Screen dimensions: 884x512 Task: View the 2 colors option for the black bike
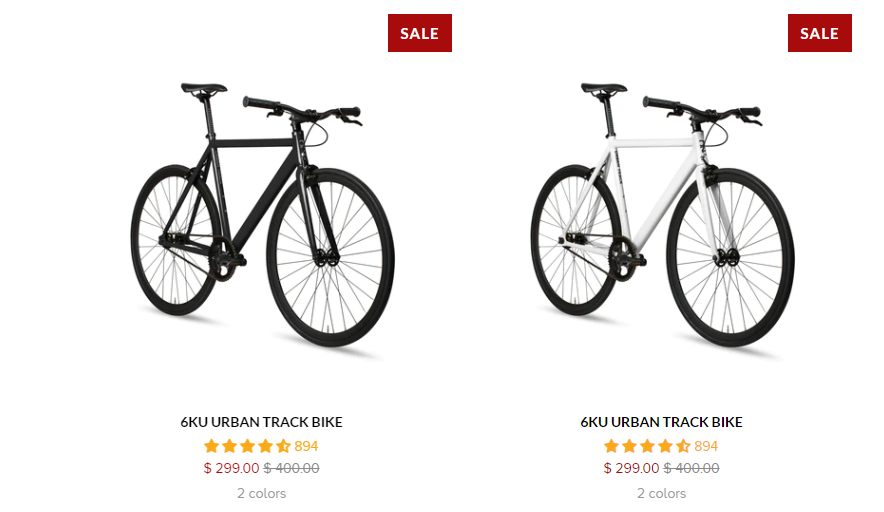(x=262, y=493)
